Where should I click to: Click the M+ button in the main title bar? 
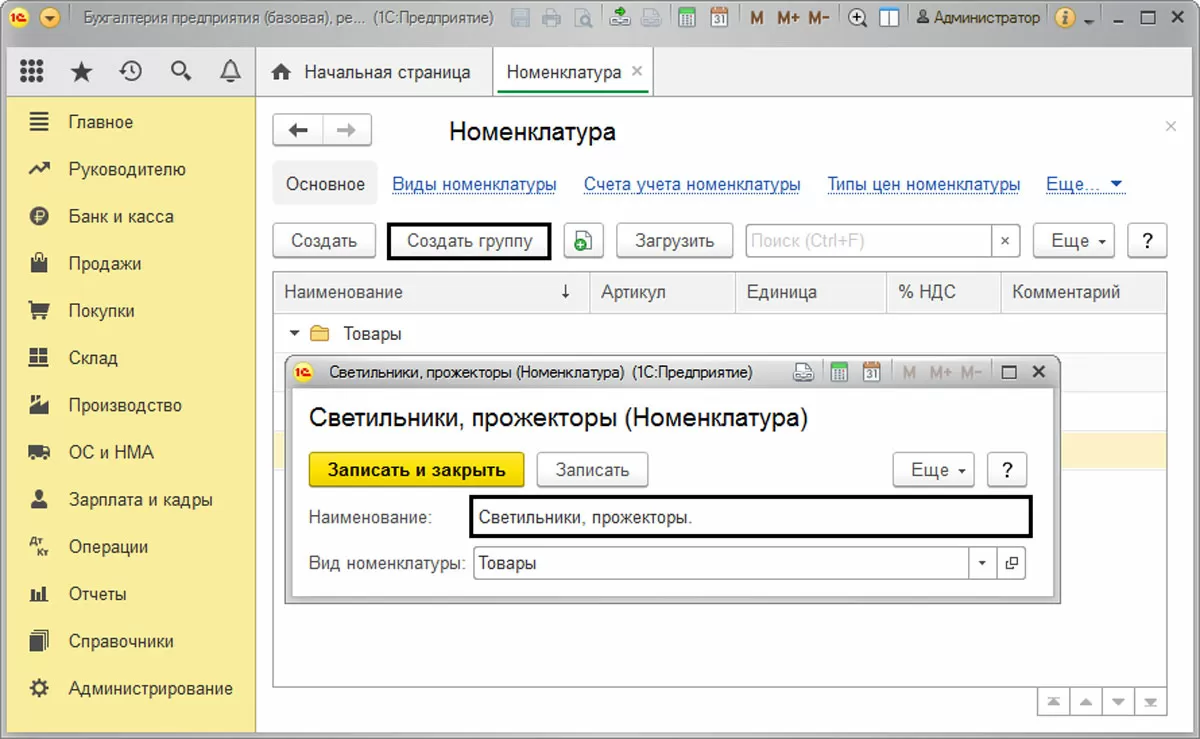787,18
